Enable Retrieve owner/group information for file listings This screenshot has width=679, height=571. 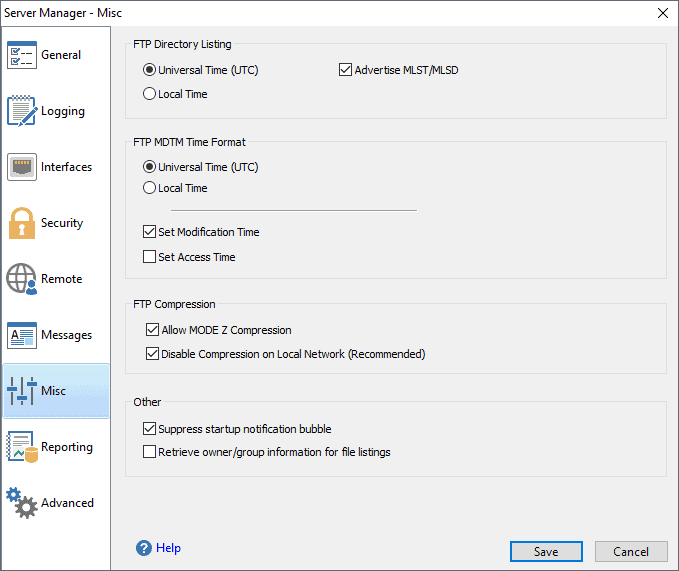tap(149, 452)
